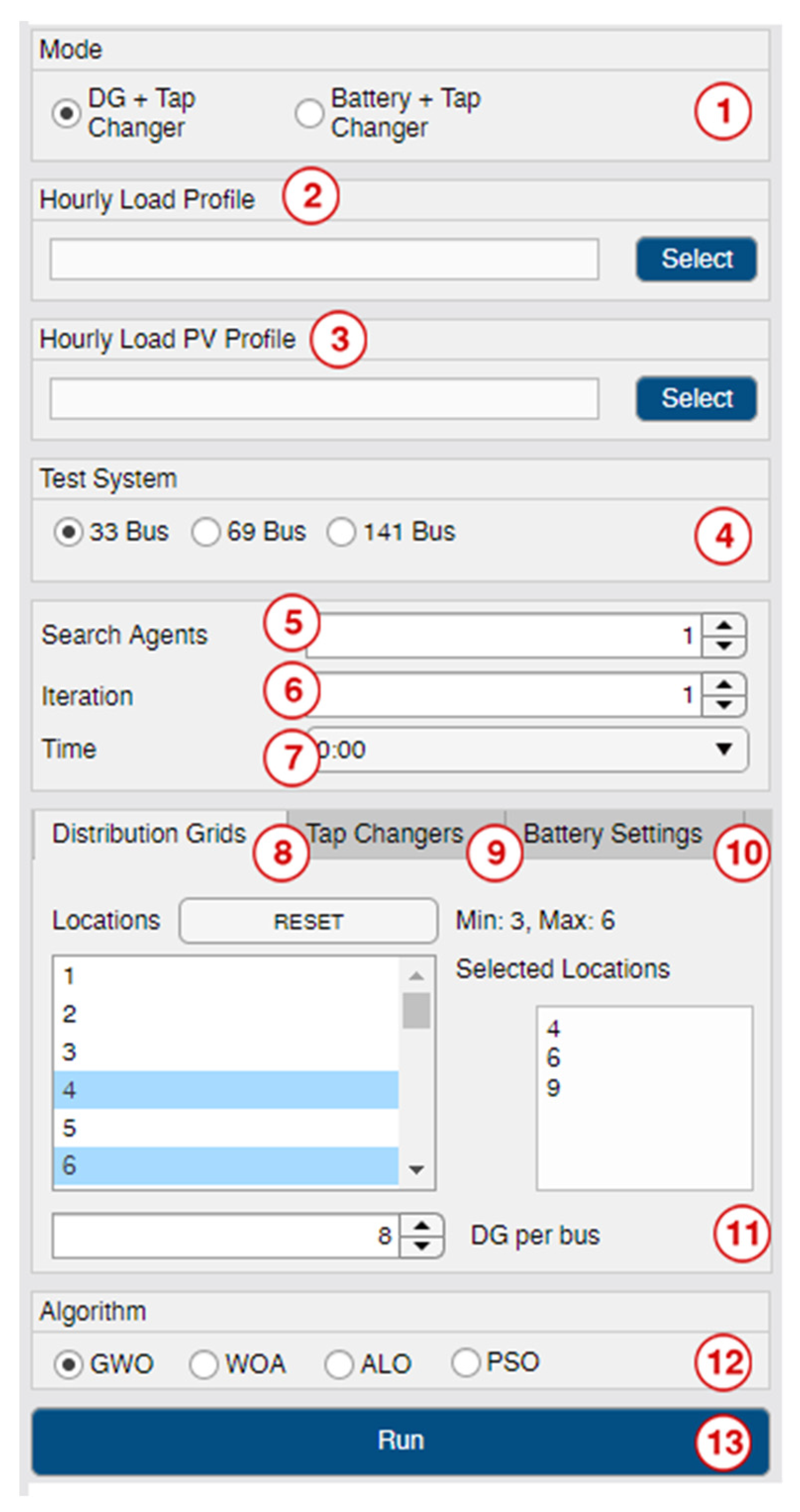Open the Time dropdown
The width and height of the screenshot is (800, 1512).
[724, 749]
